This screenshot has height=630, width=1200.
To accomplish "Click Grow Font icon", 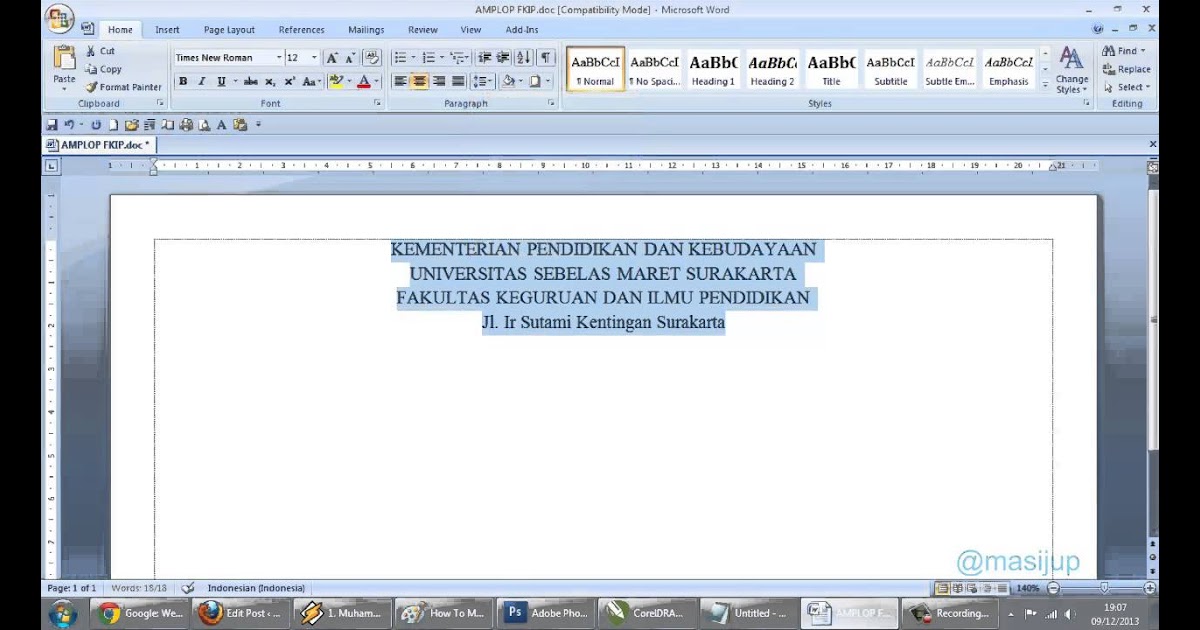I will [332, 58].
